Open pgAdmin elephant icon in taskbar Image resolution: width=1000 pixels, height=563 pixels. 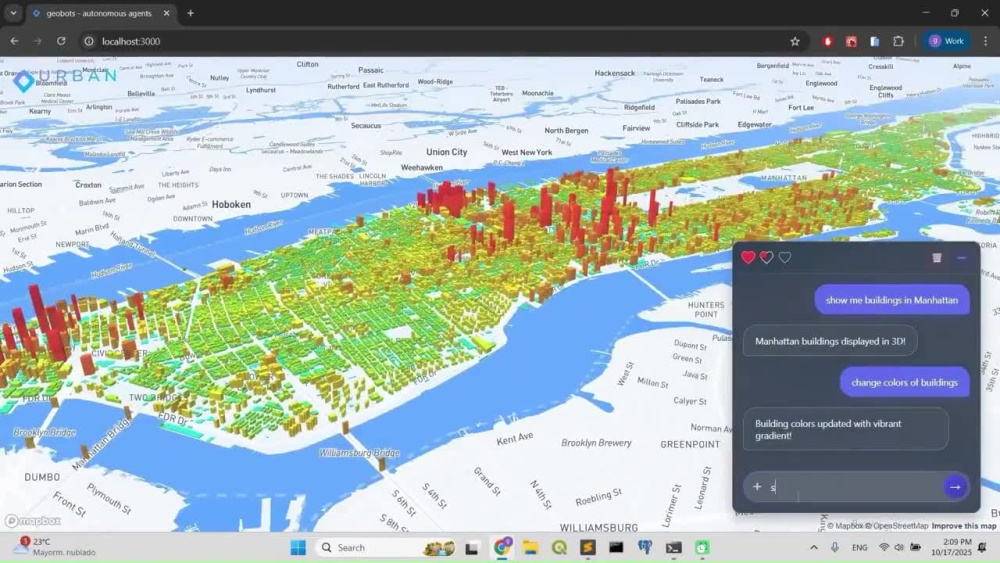tap(645, 547)
